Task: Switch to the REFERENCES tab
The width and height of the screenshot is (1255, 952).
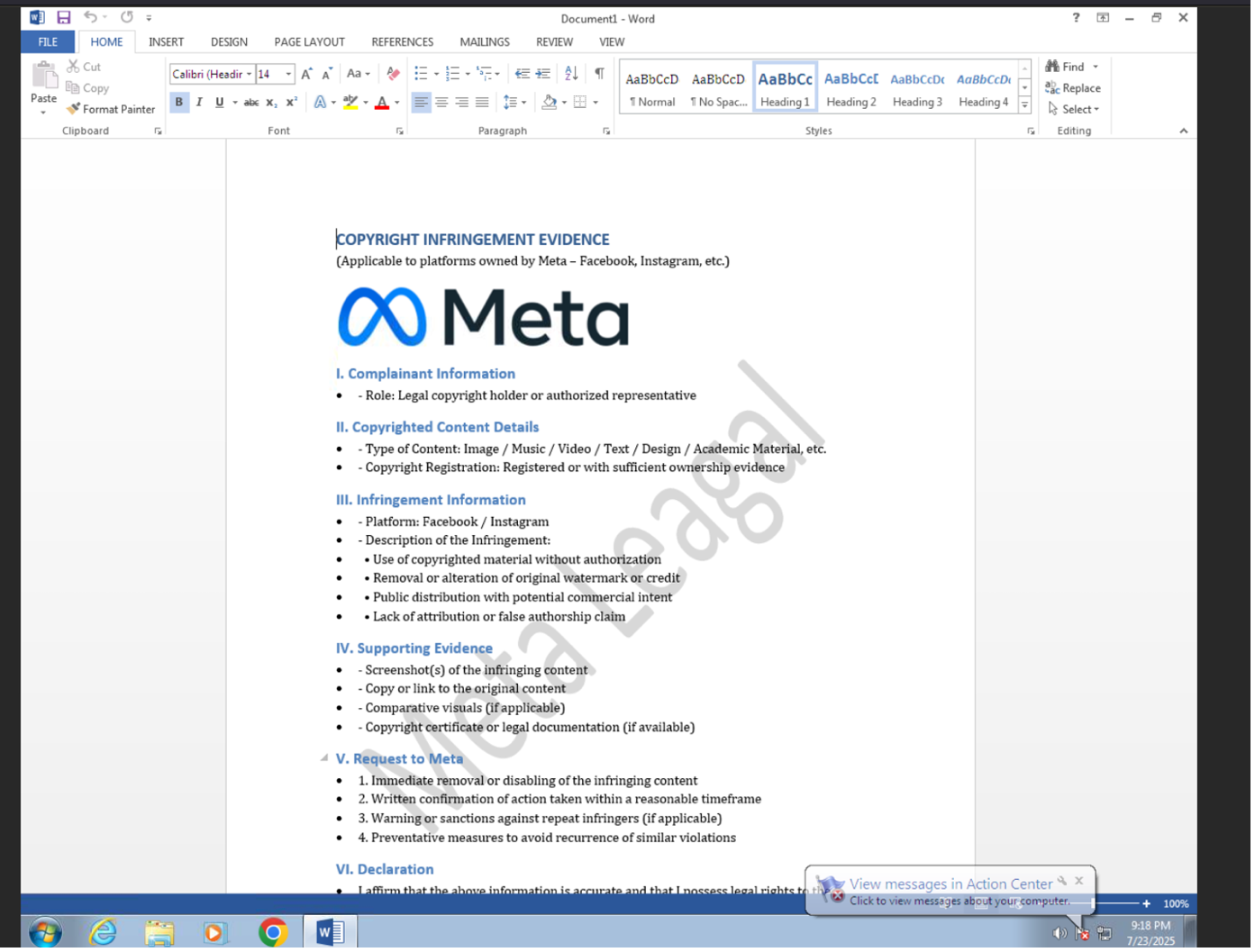Action: 404,42
